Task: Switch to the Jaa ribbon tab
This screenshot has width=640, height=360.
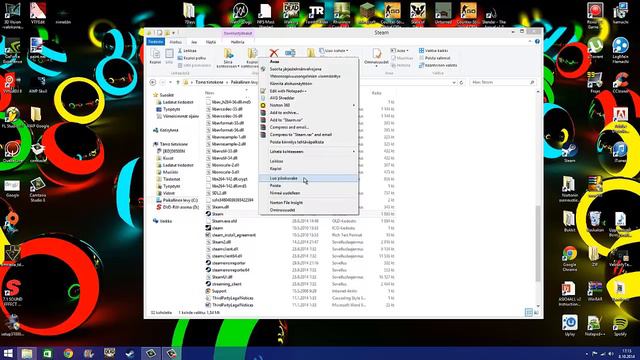Action: click(194, 42)
